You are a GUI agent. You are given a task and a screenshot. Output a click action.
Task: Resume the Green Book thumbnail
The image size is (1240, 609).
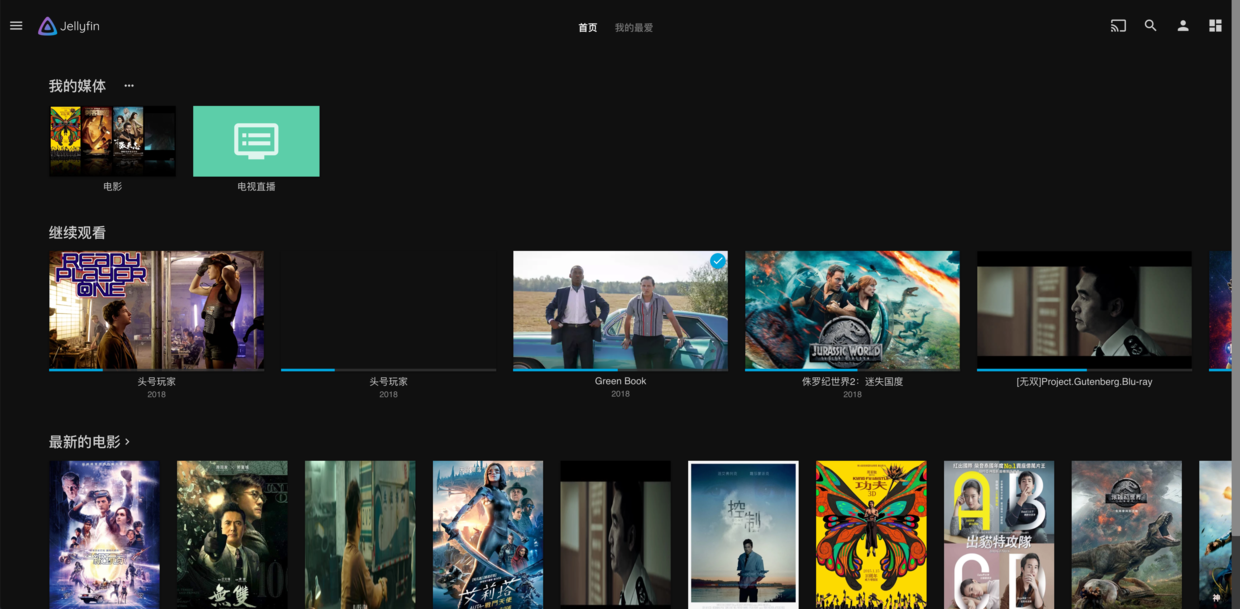pyautogui.click(x=620, y=310)
